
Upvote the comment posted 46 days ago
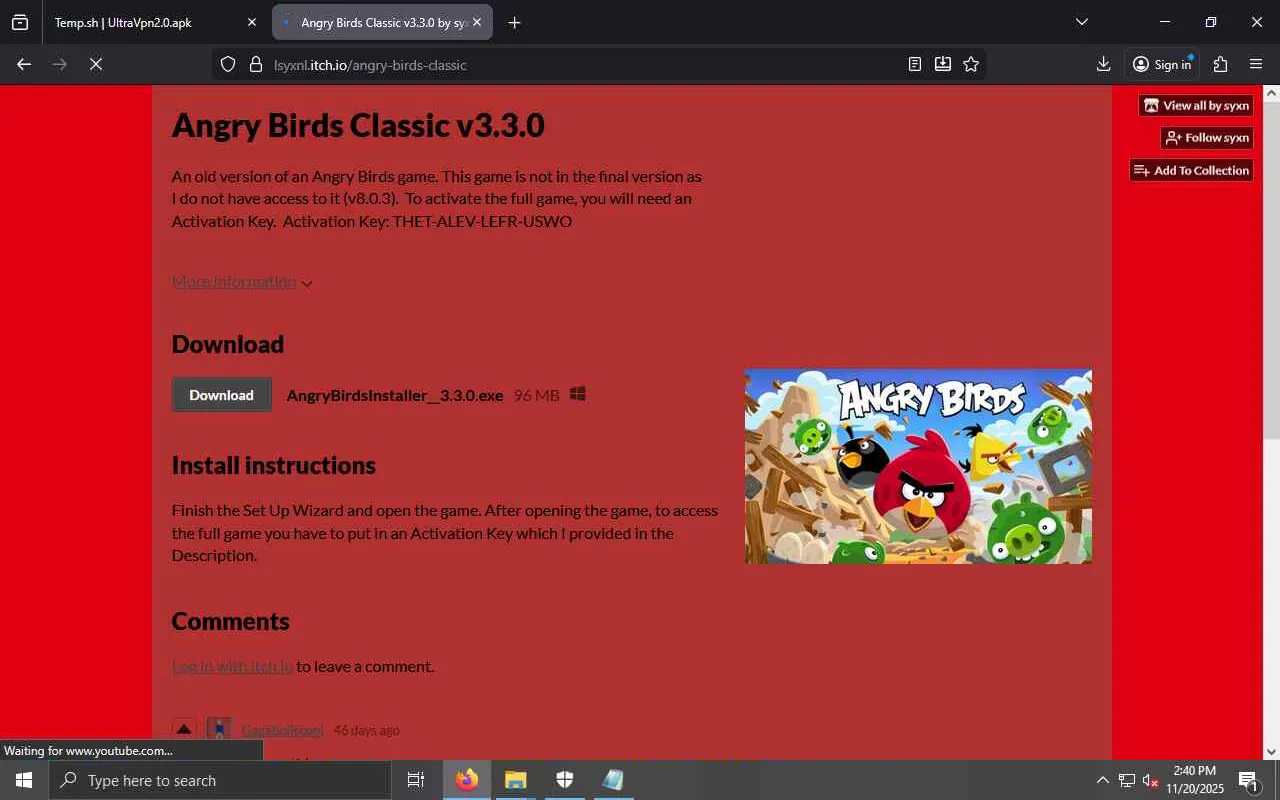click(183, 729)
